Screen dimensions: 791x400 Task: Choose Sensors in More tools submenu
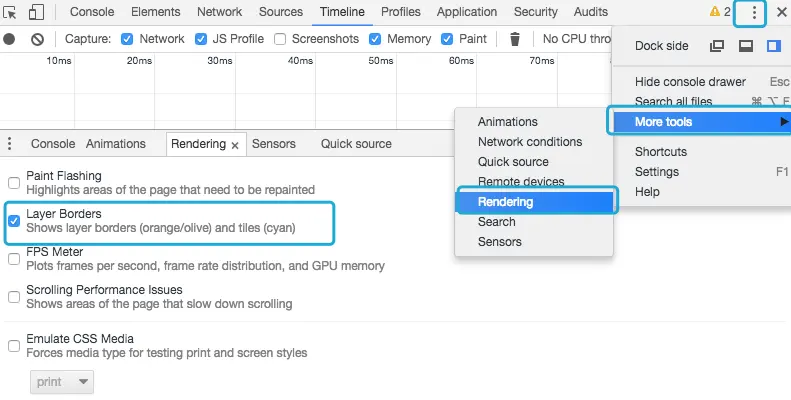point(534,242)
